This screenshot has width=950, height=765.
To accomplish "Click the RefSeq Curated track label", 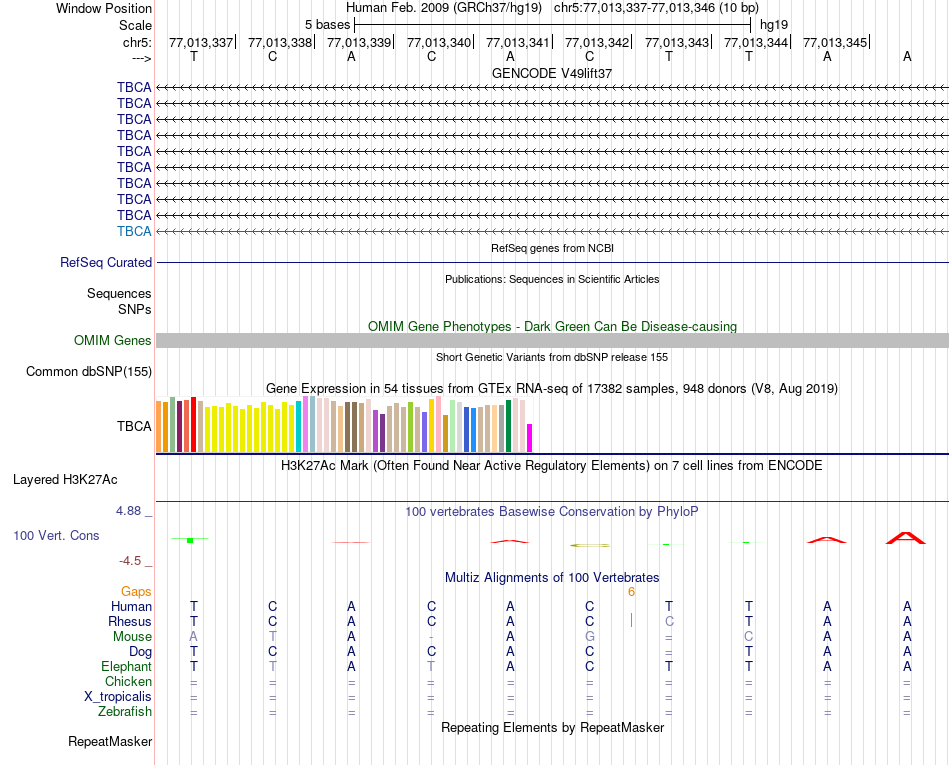I will [x=106, y=262].
